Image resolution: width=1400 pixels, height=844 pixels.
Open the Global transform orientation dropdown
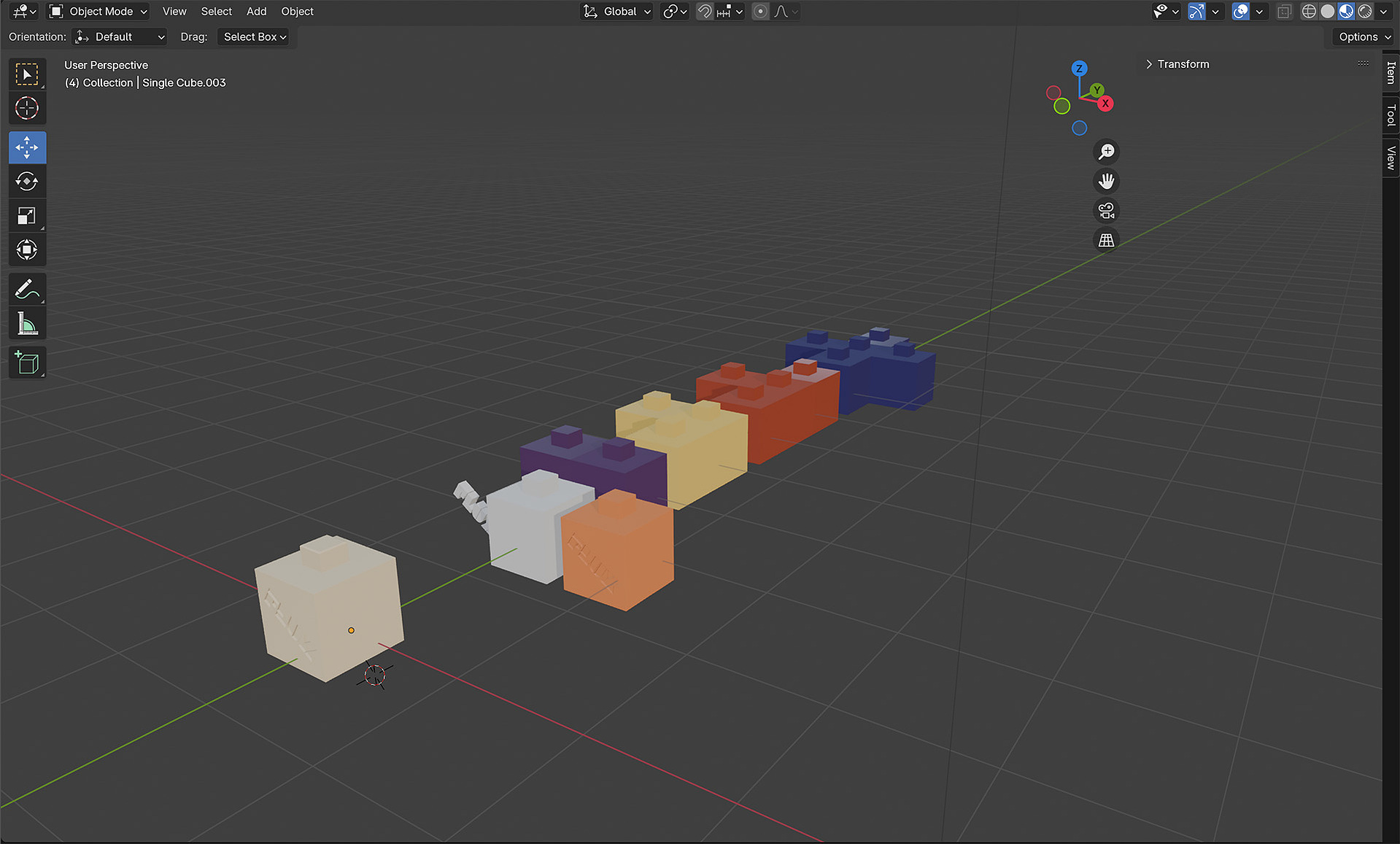click(x=616, y=11)
